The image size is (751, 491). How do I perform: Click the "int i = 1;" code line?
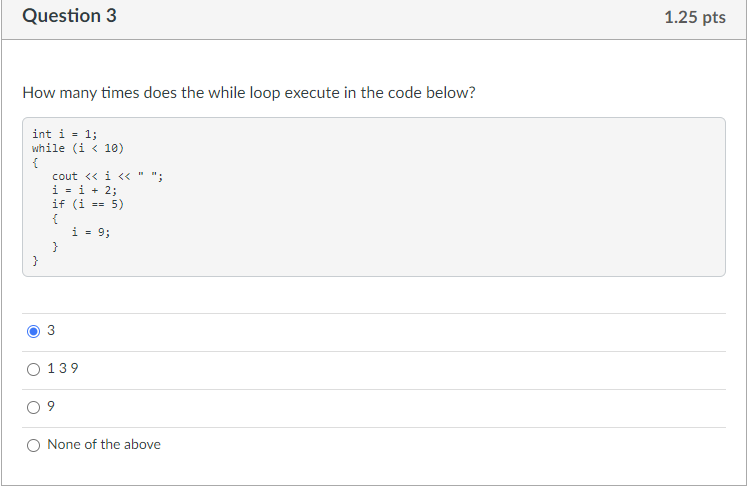pos(65,134)
